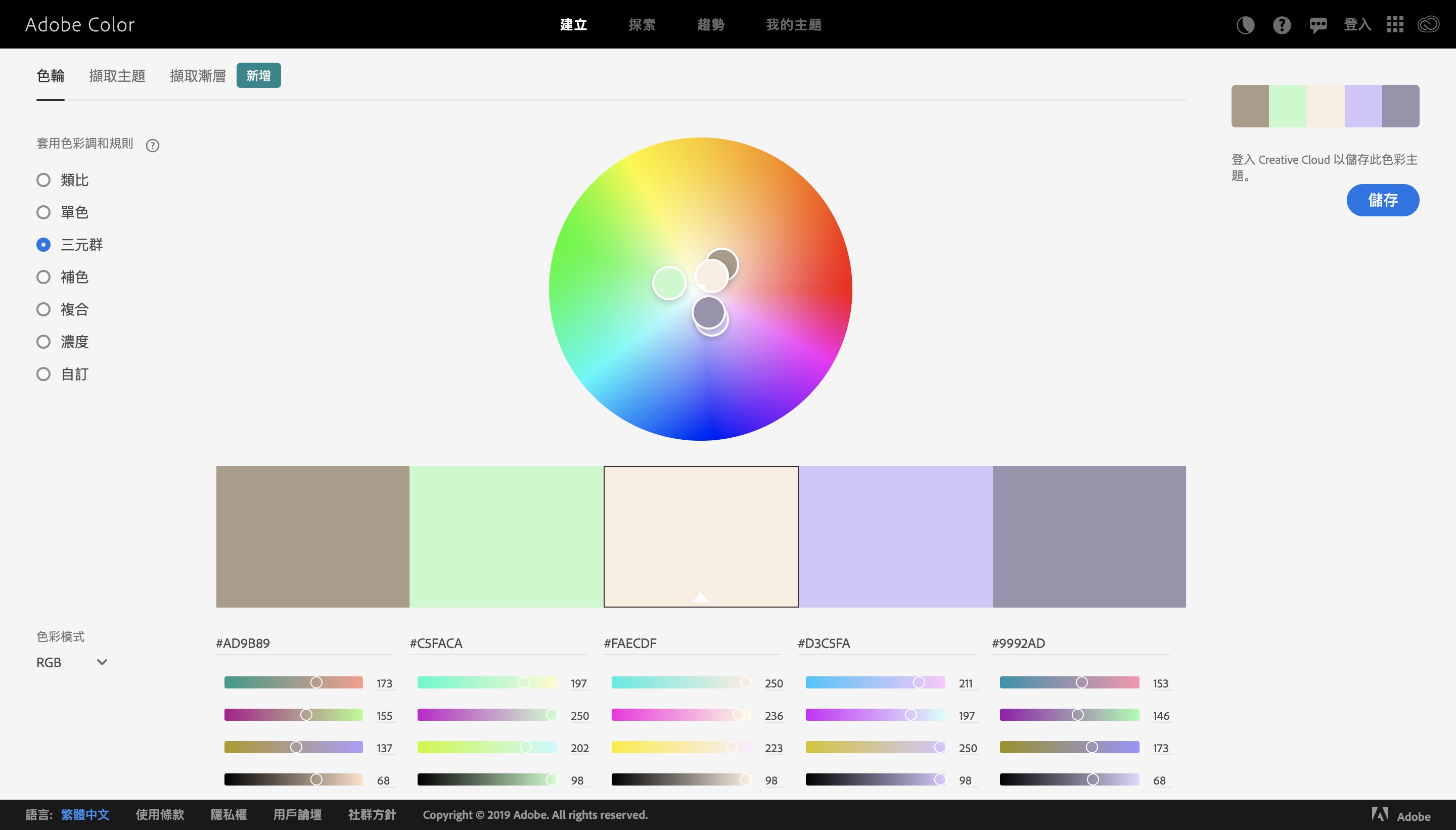Click the blue 儲存 button

(1383, 200)
